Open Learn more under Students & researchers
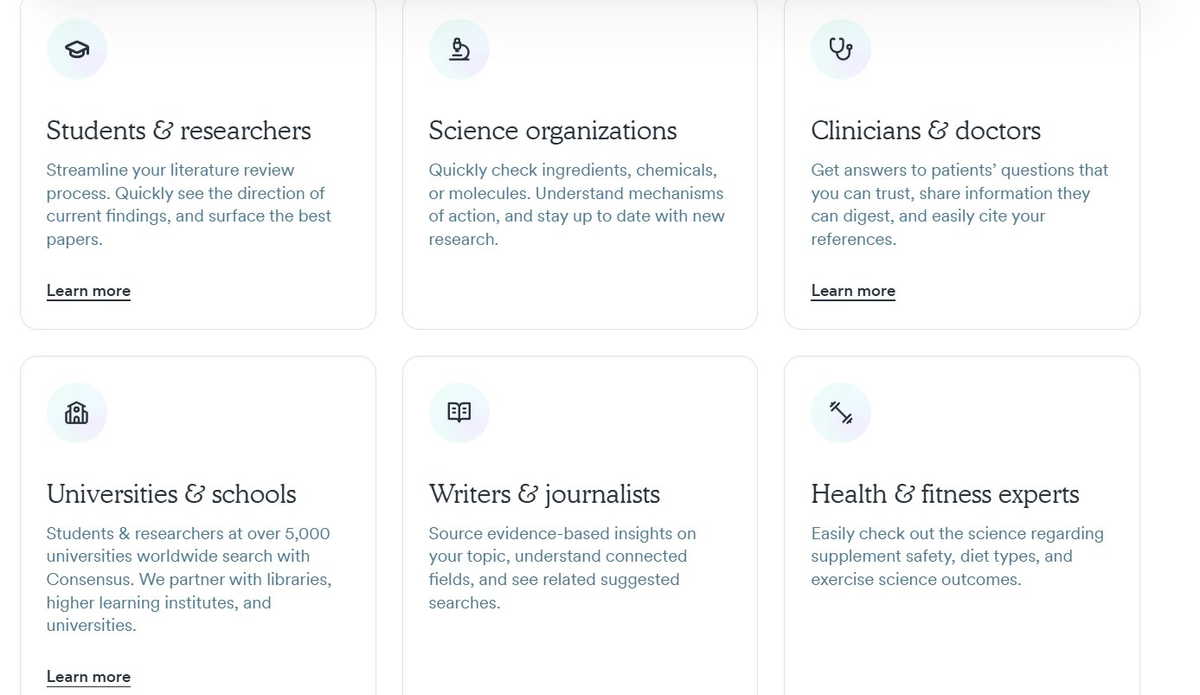Image resolution: width=1200 pixels, height=695 pixels. coord(88,291)
